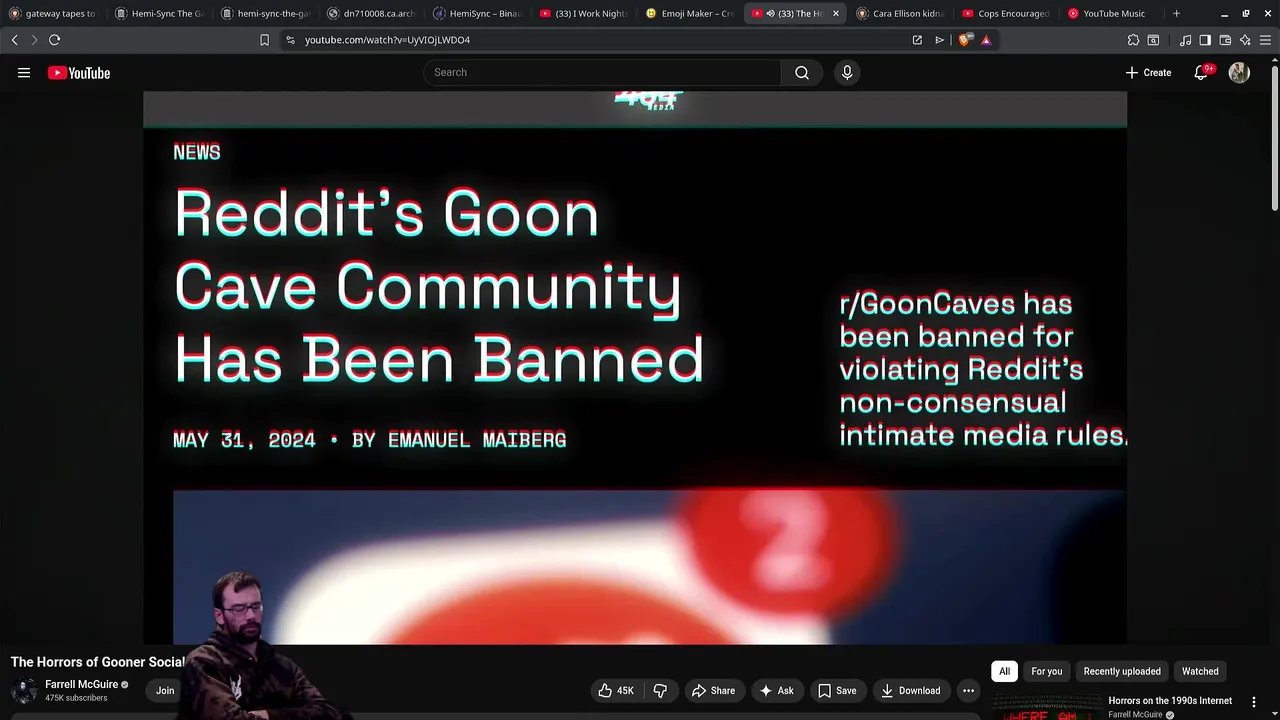This screenshot has height=720, width=1280.
Task: Select the Recently uploaded filter chip
Action: [x=1122, y=671]
